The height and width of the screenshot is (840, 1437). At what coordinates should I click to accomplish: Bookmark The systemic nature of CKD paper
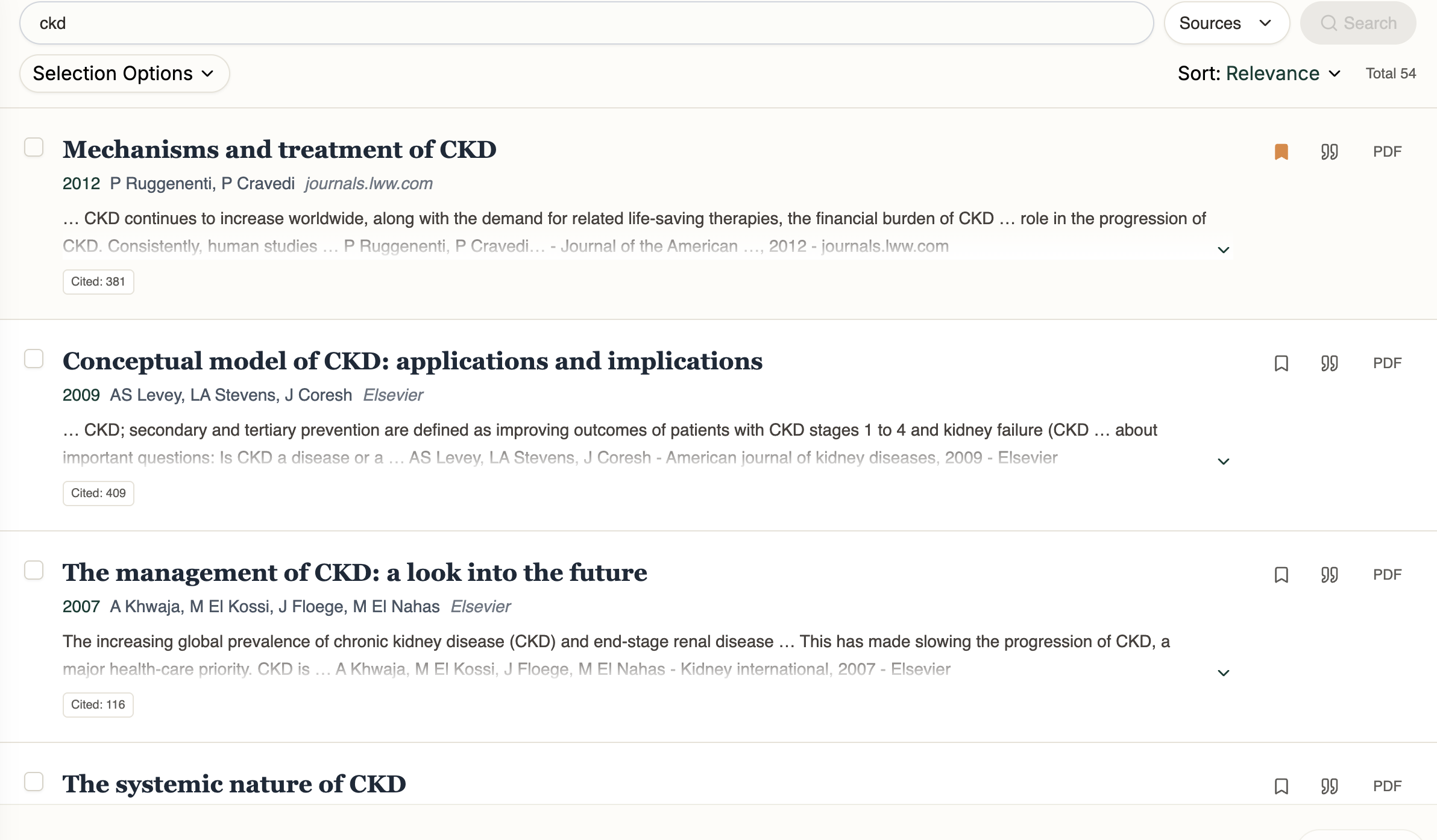[x=1281, y=786]
